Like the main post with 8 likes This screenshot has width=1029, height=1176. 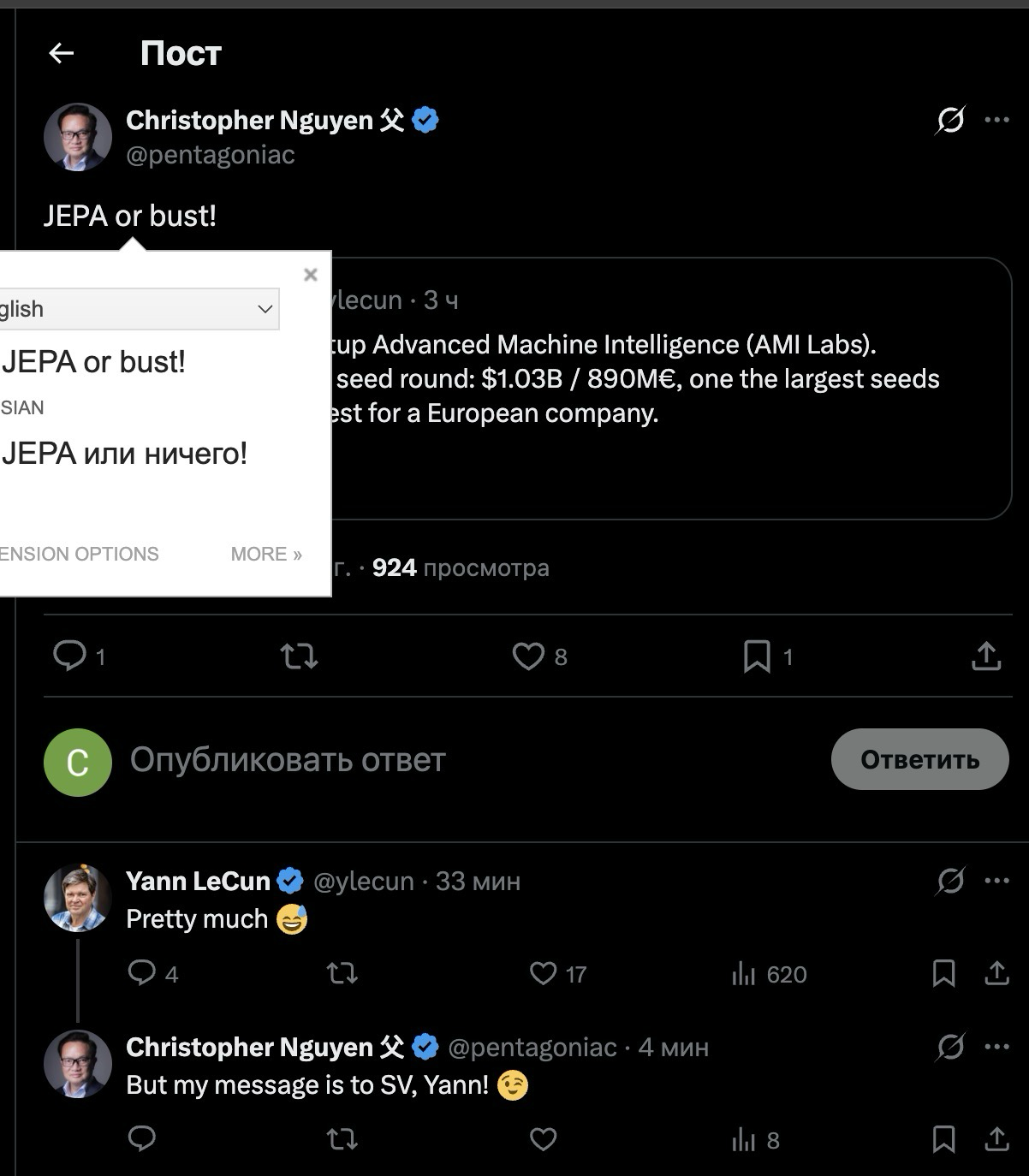528,656
